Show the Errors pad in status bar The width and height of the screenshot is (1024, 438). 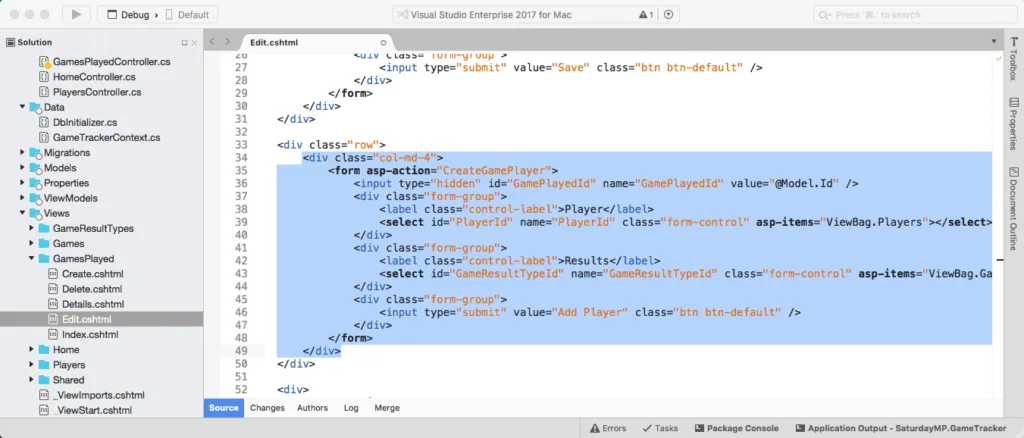[x=608, y=428]
